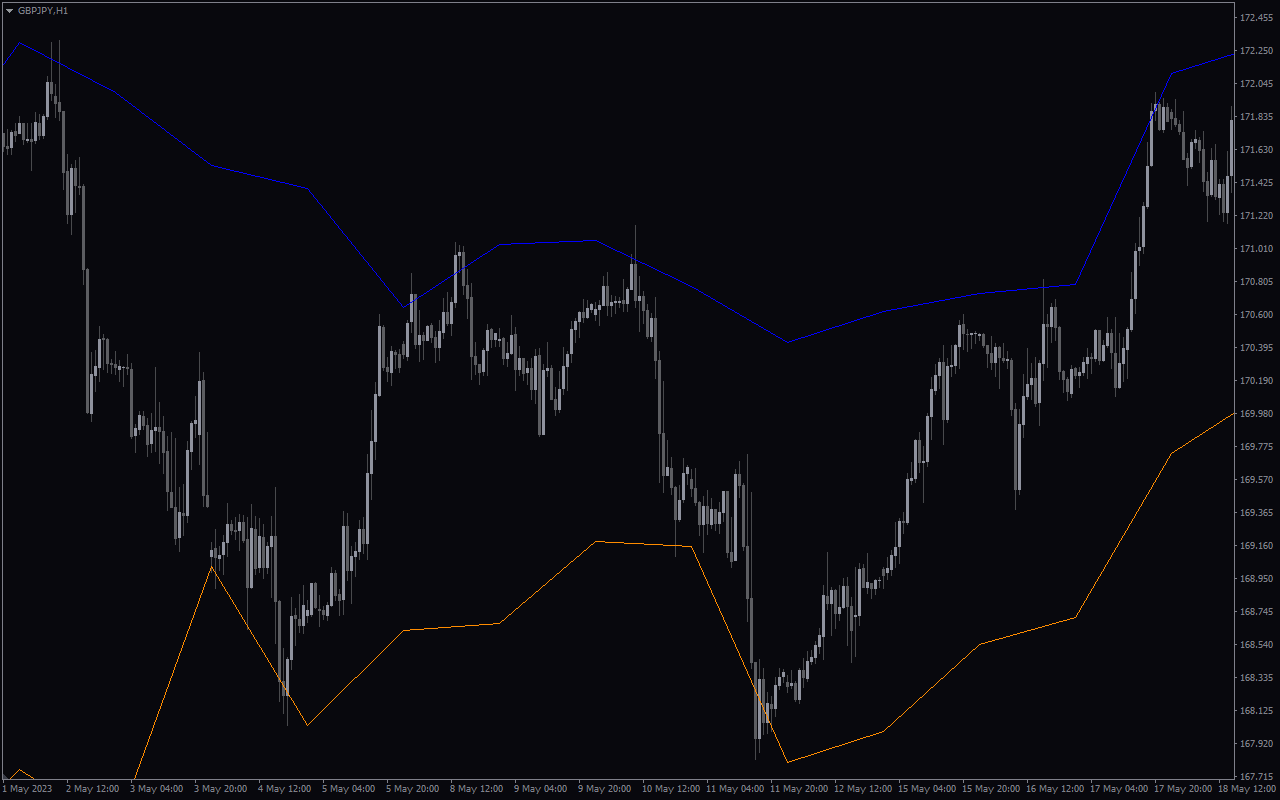Click the 3 May 04:00 time label
1280x800 pixels.
tap(156, 789)
